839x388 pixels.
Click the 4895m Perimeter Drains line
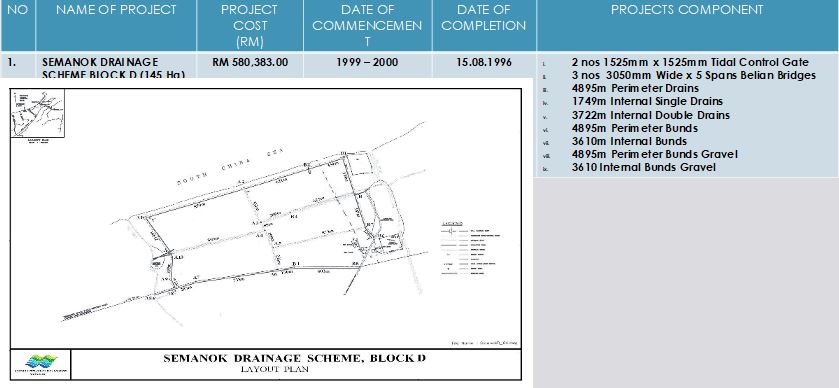(x=635, y=88)
